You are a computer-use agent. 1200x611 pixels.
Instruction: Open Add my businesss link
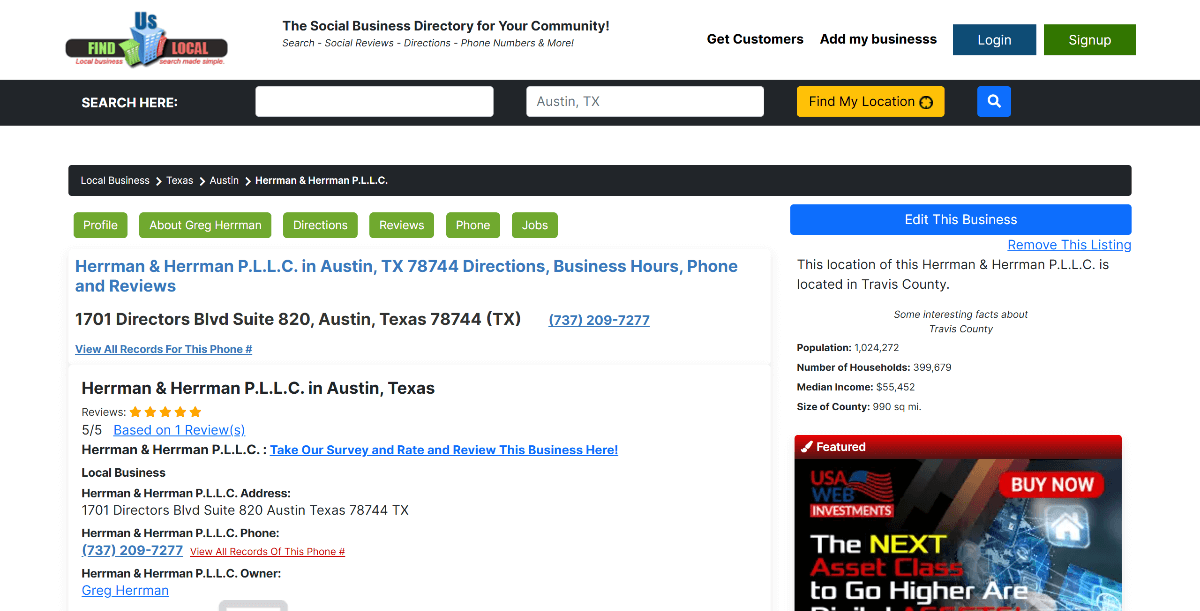coord(878,39)
